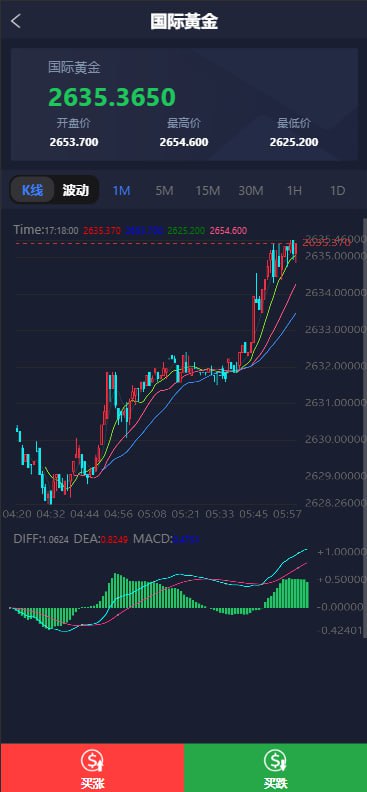This screenshot has width=367, height=792.
Task: Click the red 买涨 buy-up button label
Action: pyautogui.click(x=92, y=783)
